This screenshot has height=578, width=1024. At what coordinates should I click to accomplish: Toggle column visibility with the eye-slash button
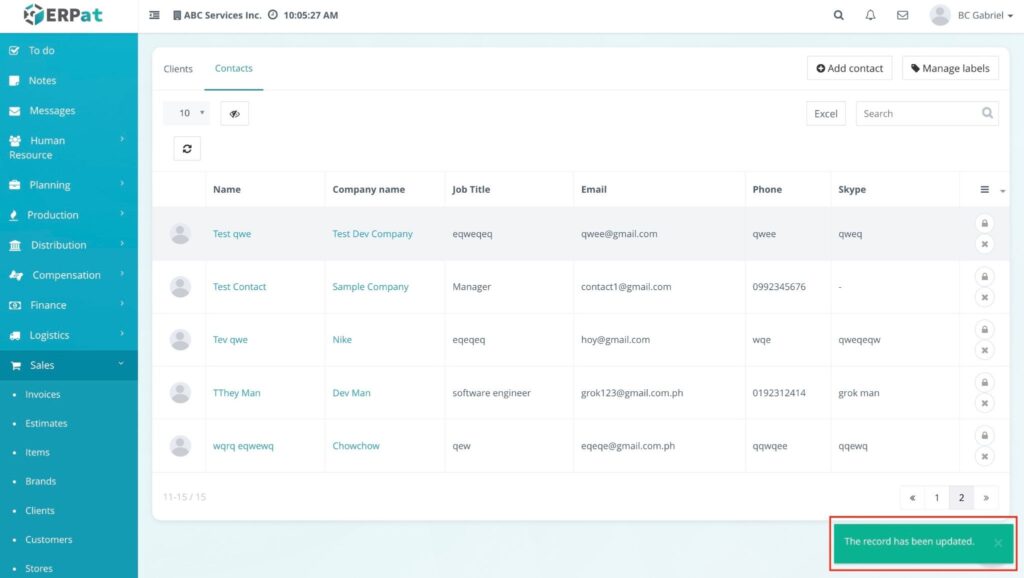234,114
